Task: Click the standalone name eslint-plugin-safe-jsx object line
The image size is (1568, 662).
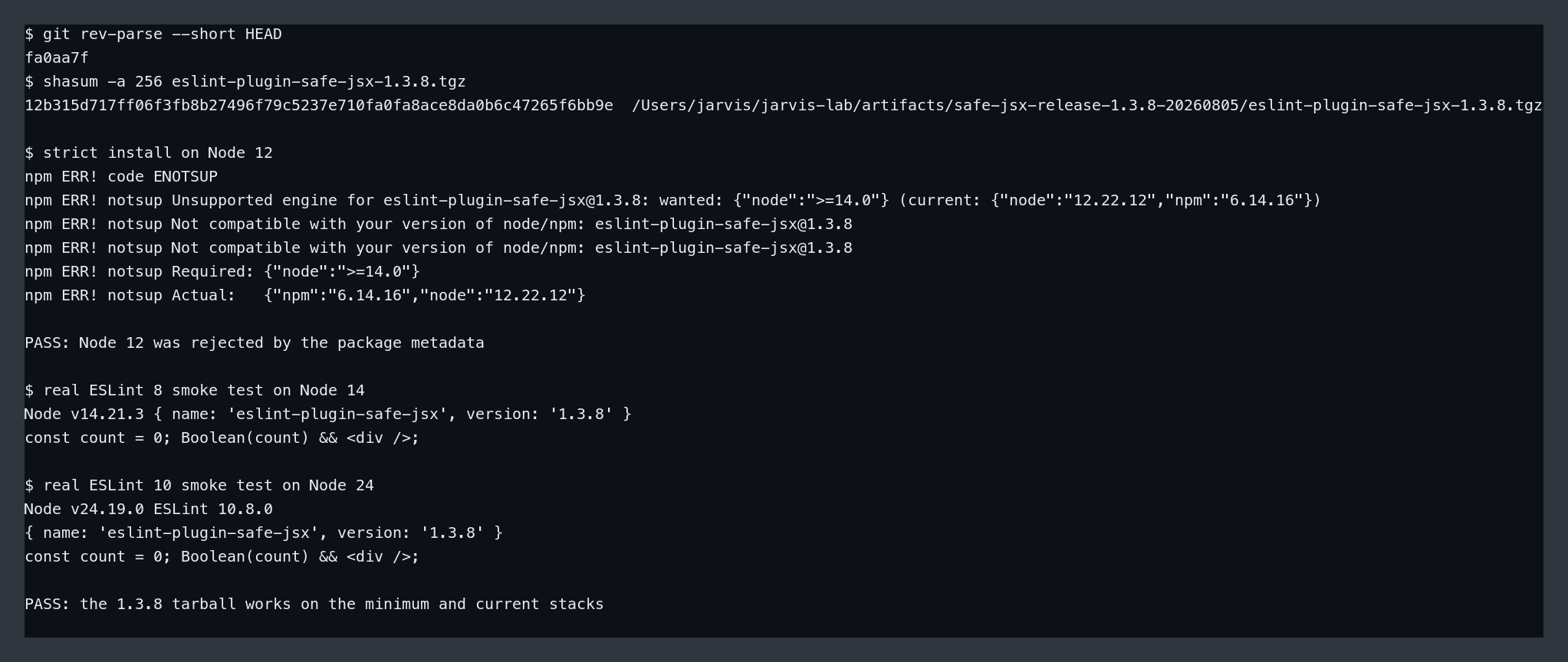Action: point(264,533)
